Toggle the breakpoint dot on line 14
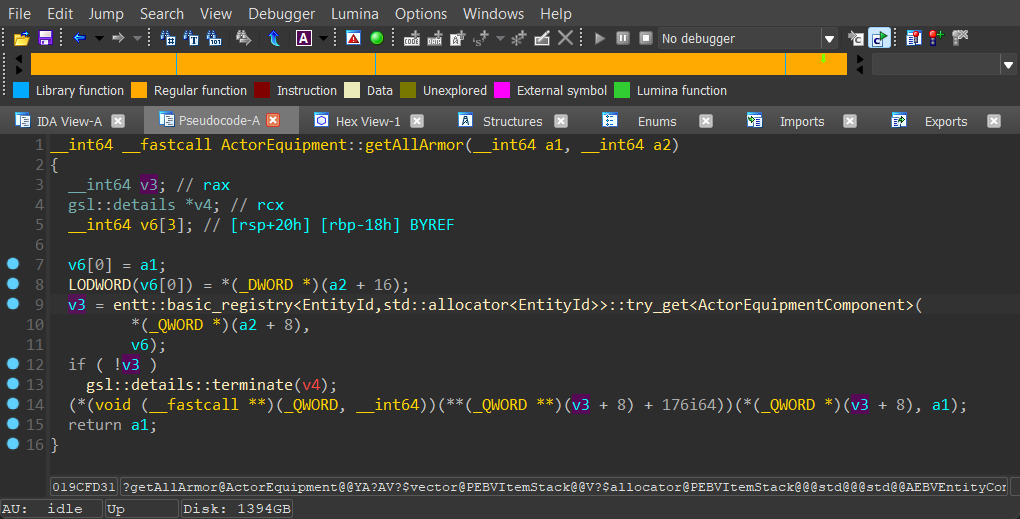This screenshot has width=1020, height=519. click(x=13, y=404)
